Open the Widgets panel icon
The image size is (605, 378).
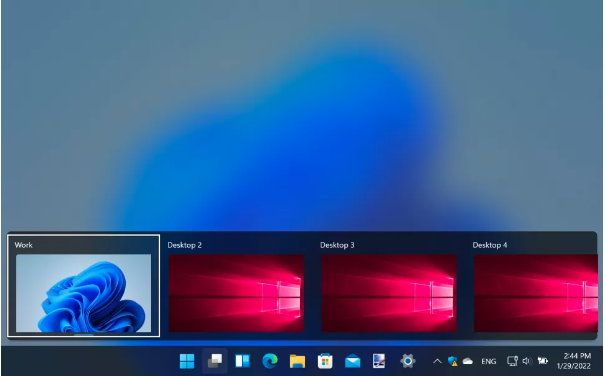[242, 361]
